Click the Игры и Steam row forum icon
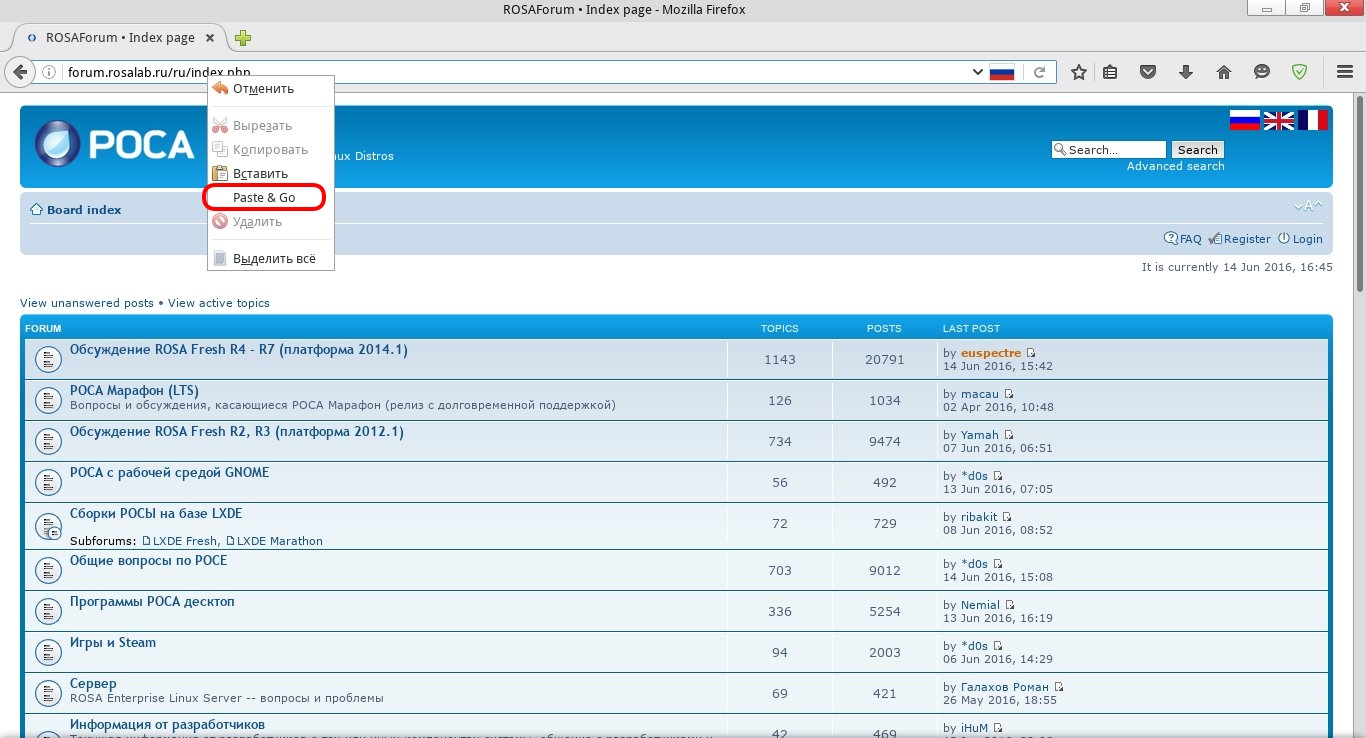1366x738 pixels. click(x=47, y=653)
